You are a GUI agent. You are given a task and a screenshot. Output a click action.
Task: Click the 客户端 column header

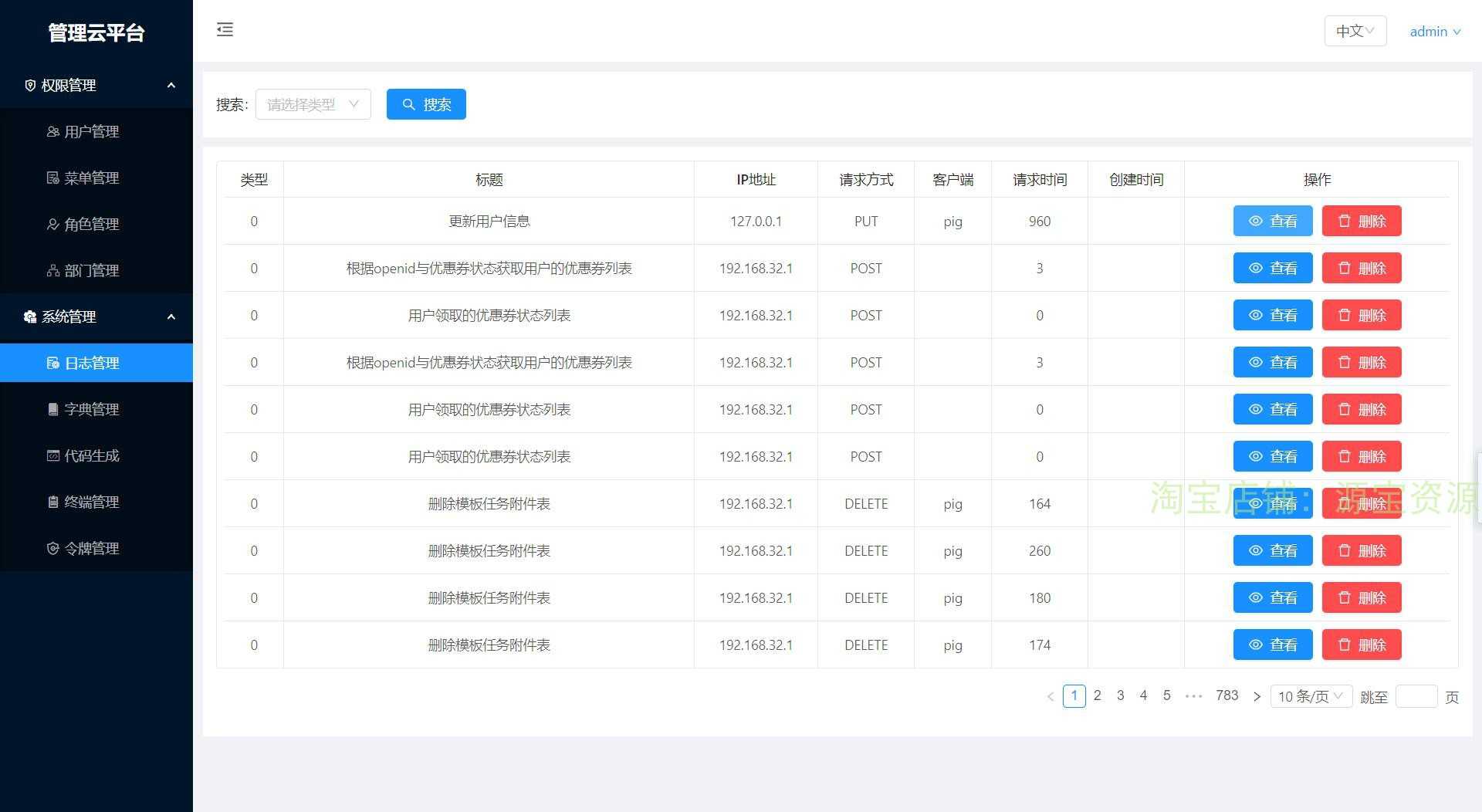point(952,179)
